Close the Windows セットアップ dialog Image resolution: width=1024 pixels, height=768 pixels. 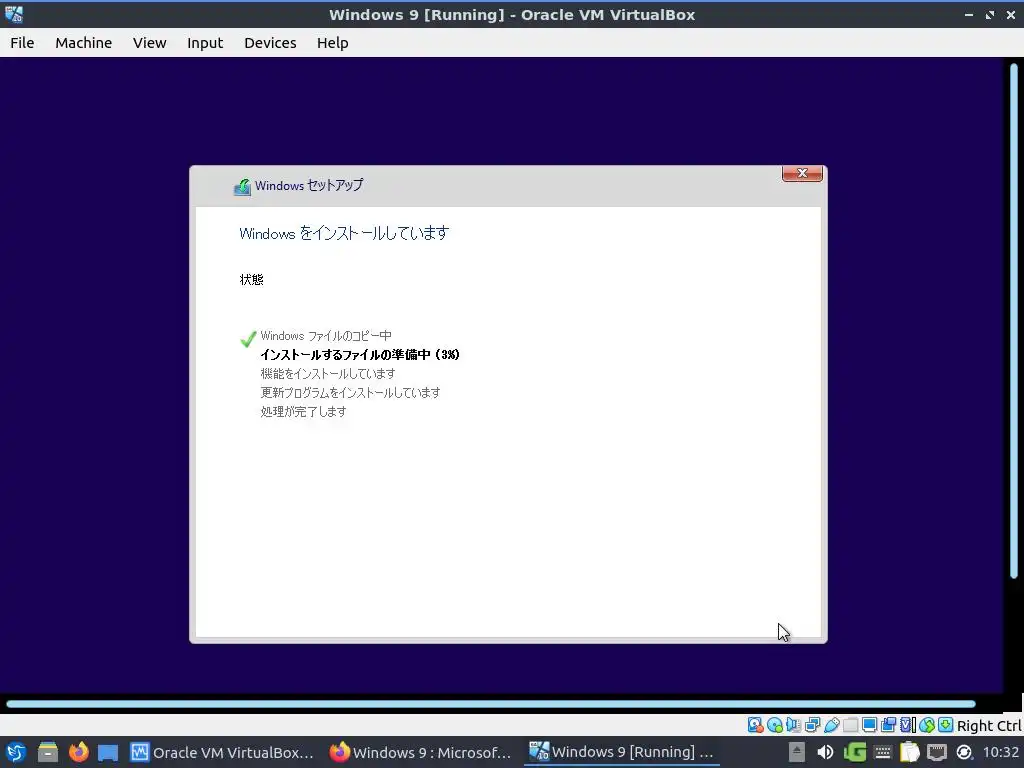pyautogui.click(x=802, y=173)
